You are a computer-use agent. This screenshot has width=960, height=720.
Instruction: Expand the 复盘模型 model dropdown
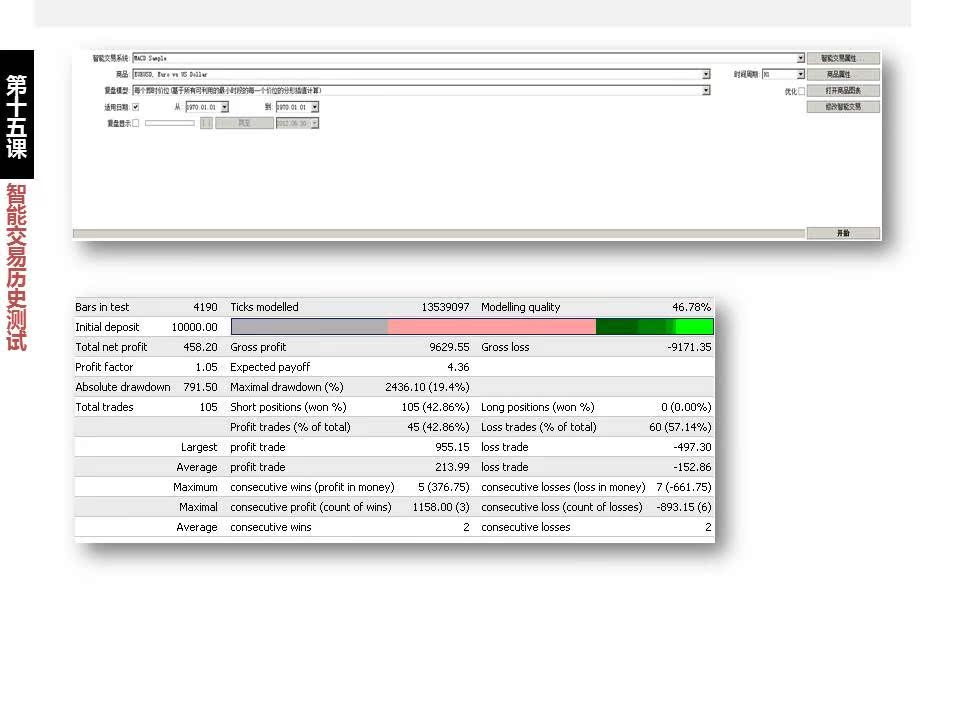click(x=706, y=91)
